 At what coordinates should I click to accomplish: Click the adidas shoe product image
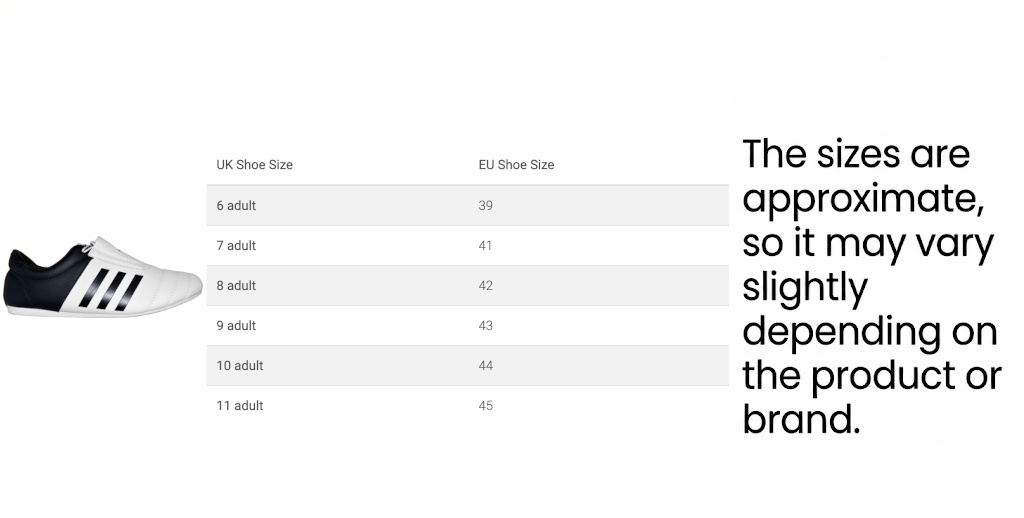click(103, 277)
